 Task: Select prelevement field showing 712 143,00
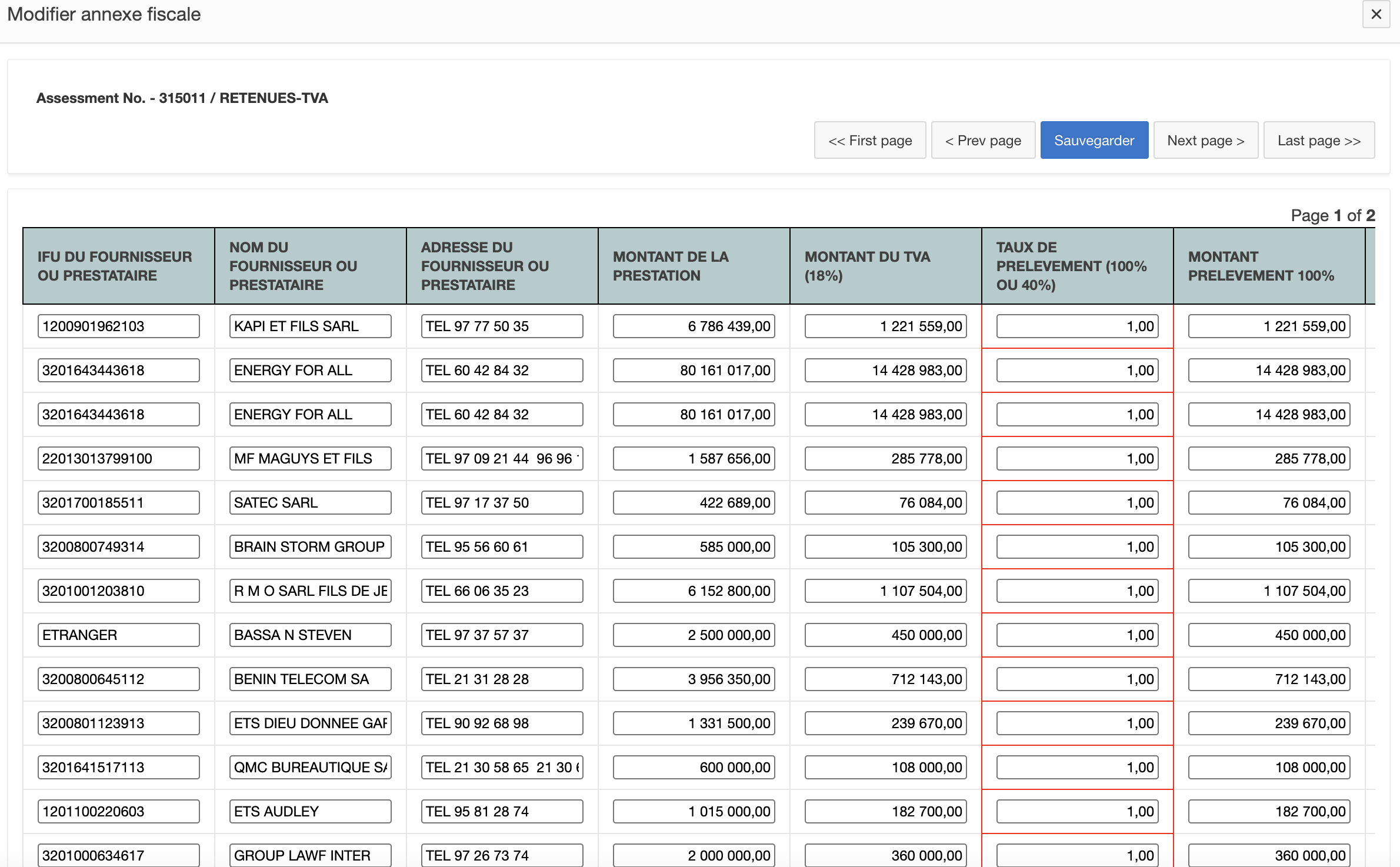pos(1269,679)
